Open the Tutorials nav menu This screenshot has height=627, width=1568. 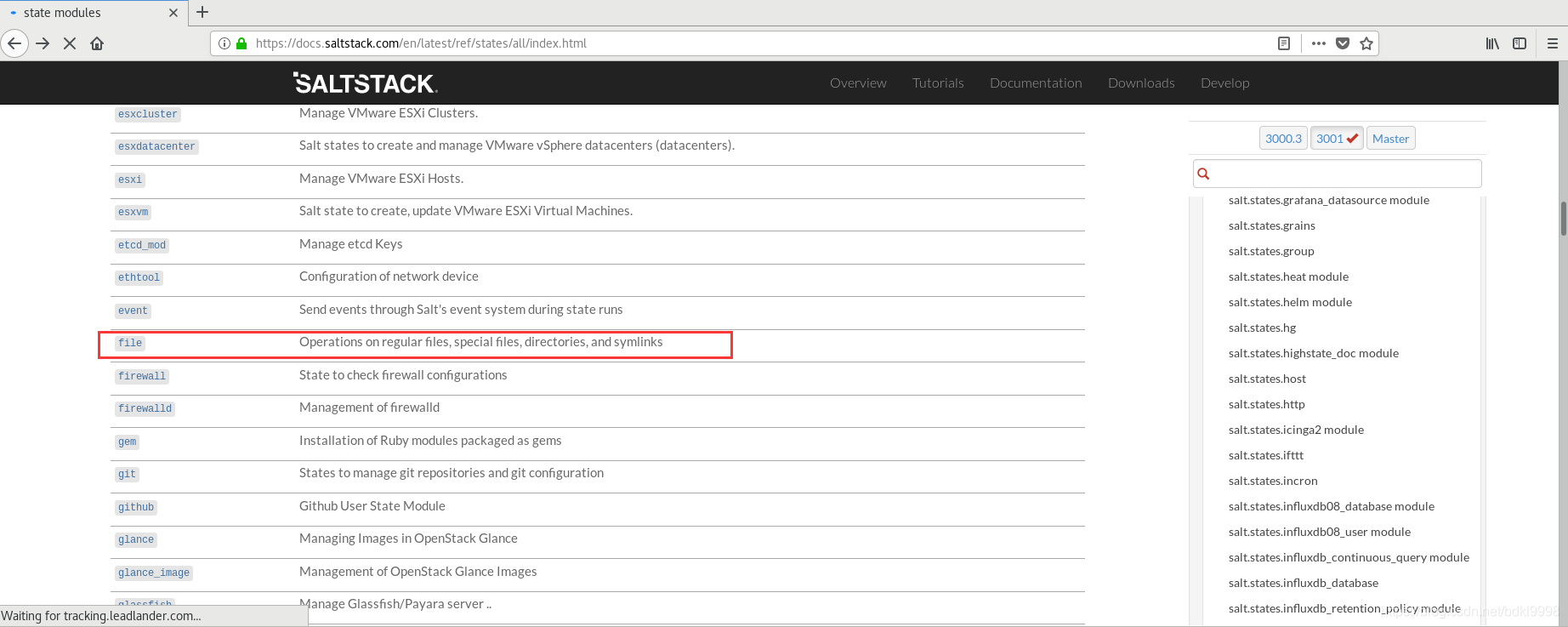coord(938,83)
